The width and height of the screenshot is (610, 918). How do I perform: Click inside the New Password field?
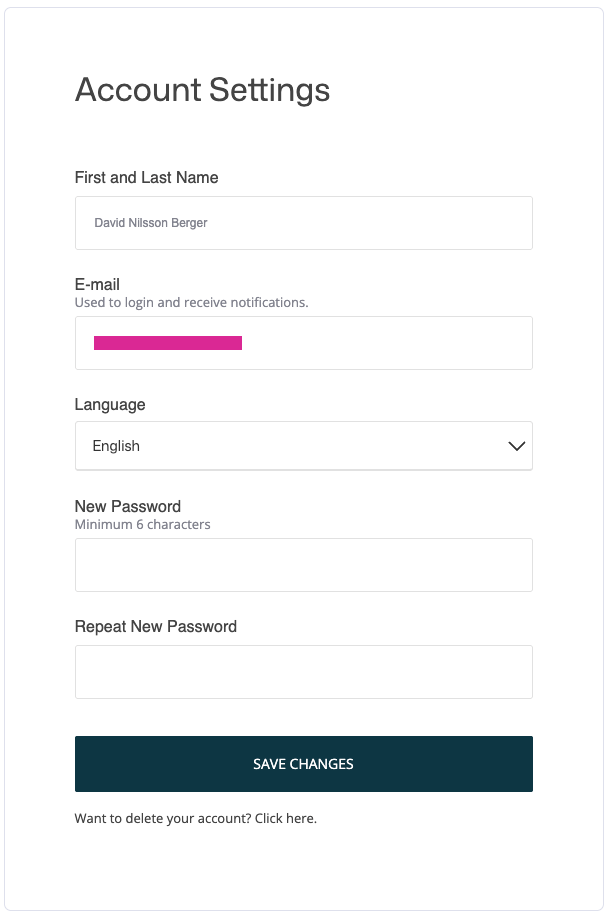(303, 565)
